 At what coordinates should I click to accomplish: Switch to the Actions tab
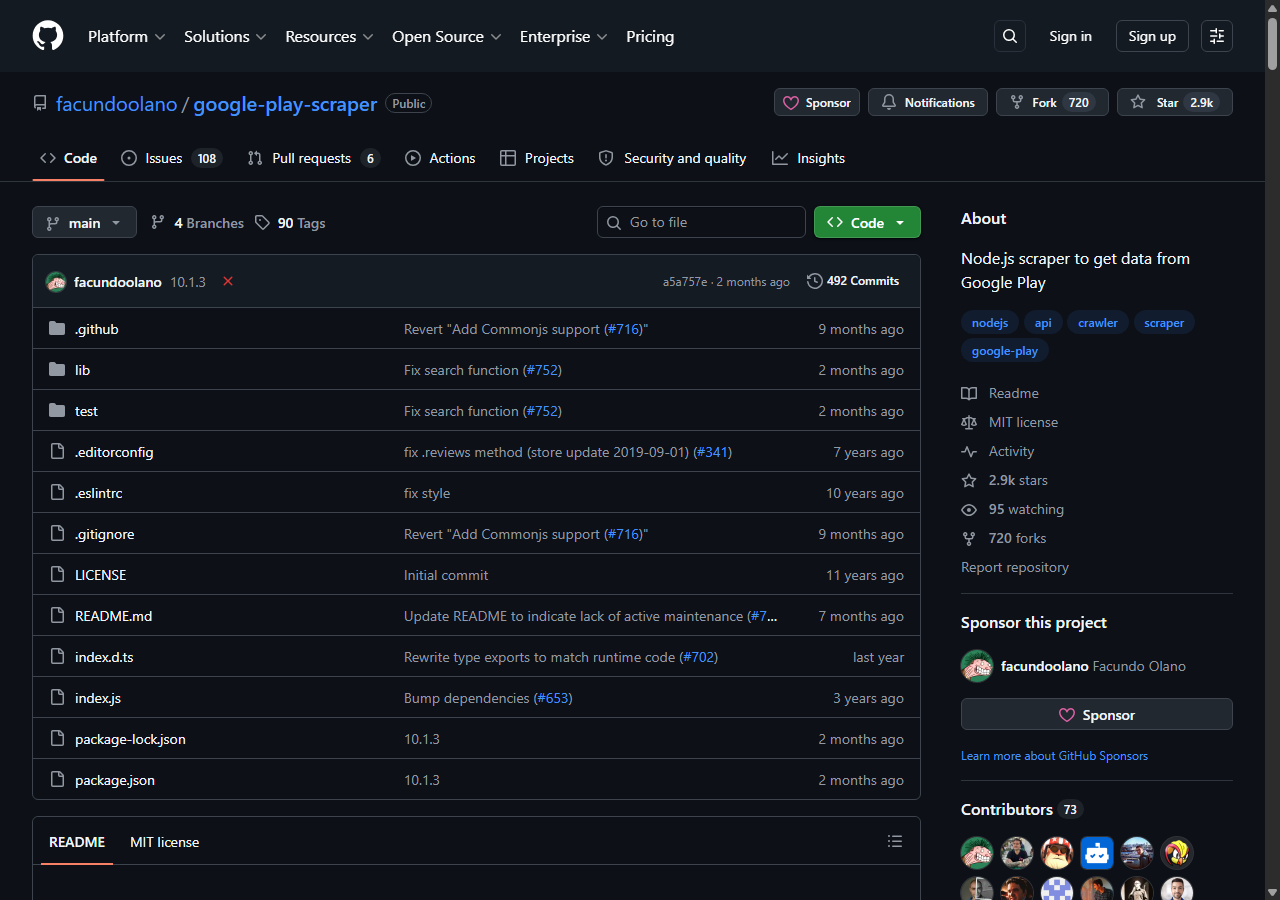[440, 158]
